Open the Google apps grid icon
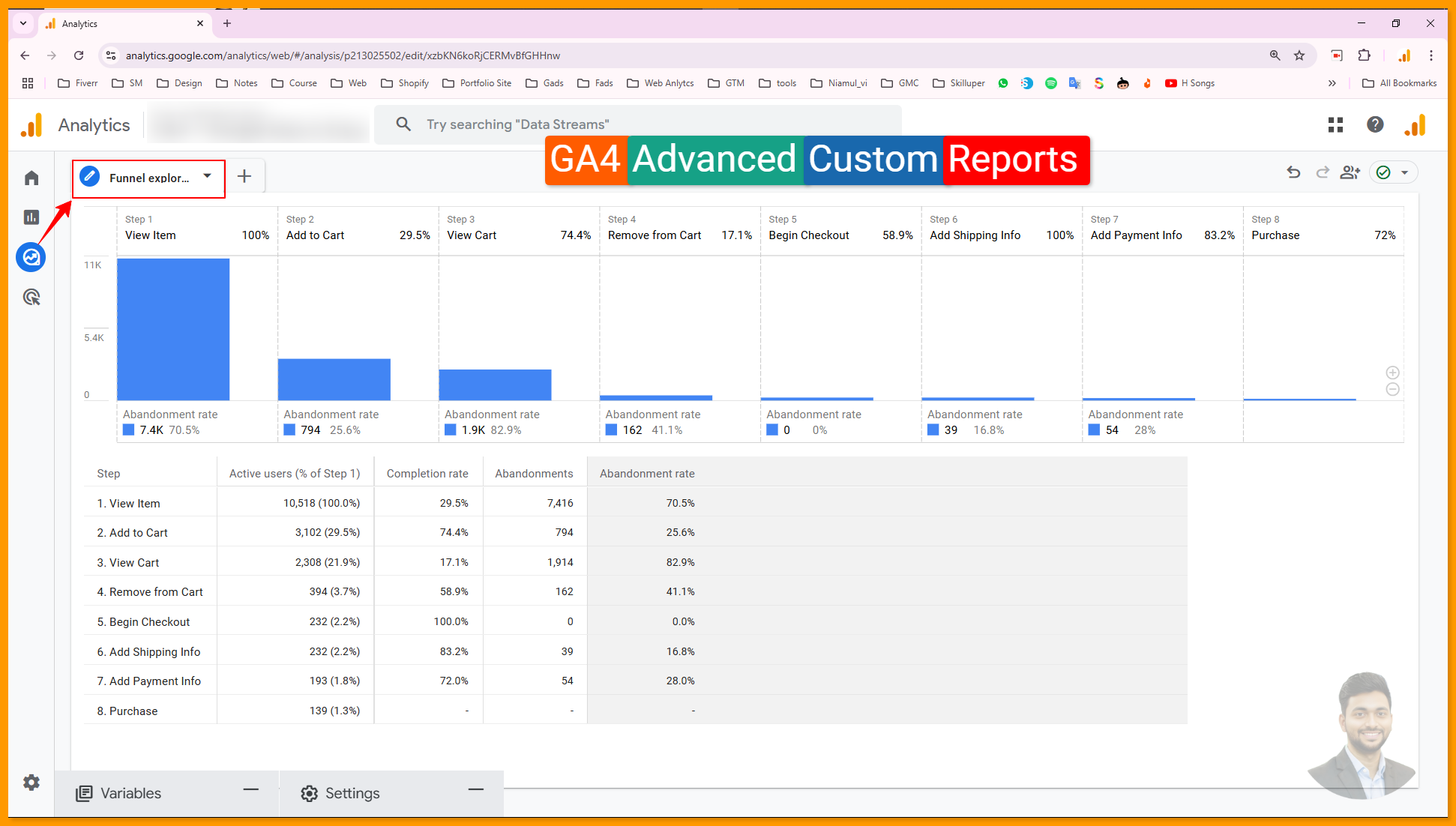This screenshot has width=1456, height=826. pyautogui.click(x=1335, y=124)
